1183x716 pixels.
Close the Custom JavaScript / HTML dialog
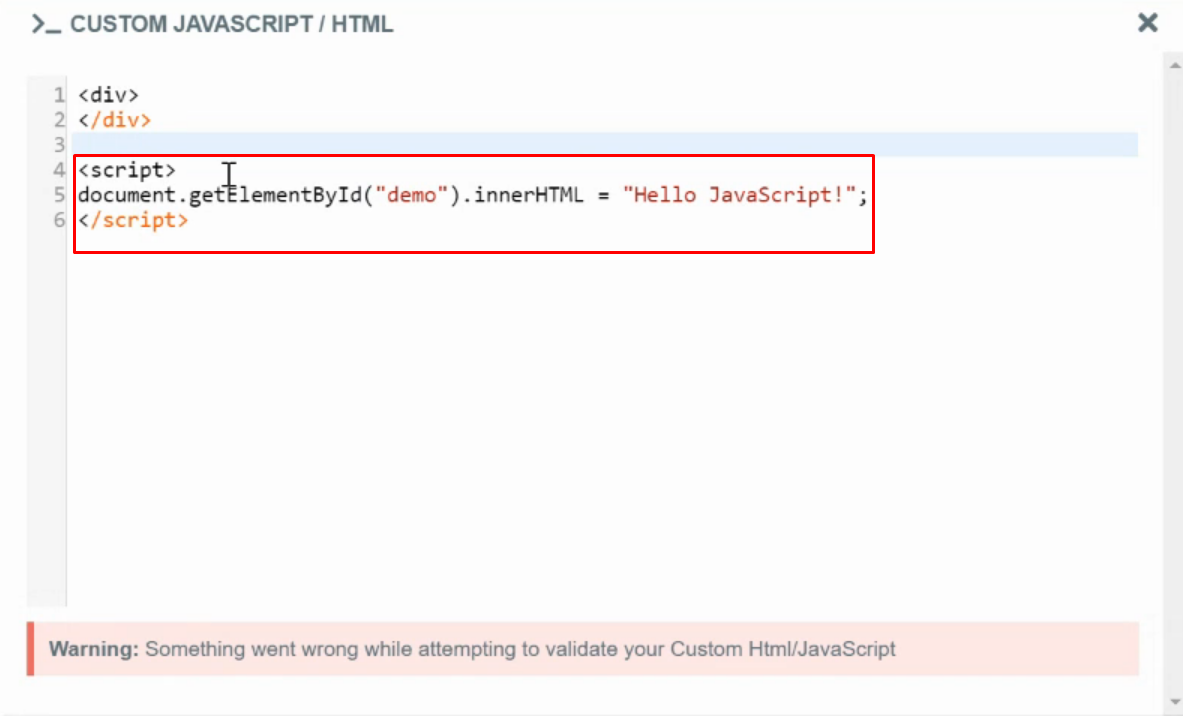pyautogui.click(x=1148, y=23)
